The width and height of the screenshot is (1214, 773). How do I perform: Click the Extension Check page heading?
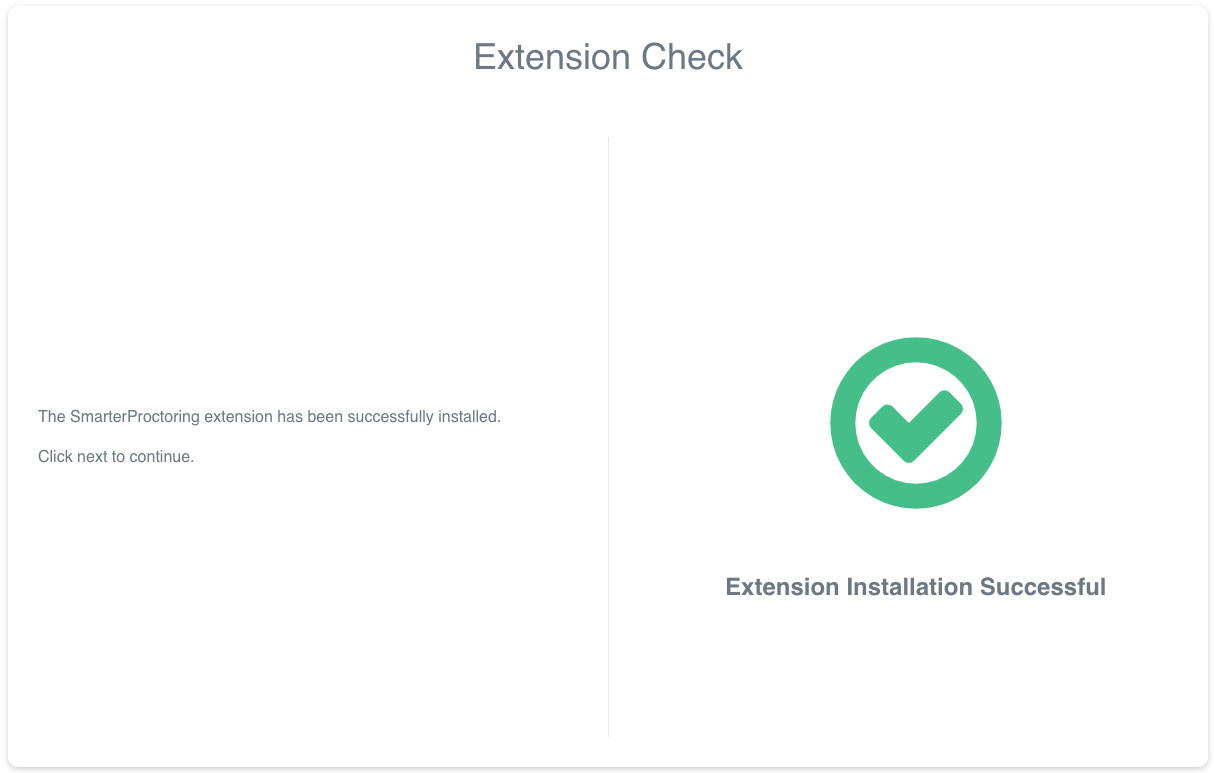pos(608,57)
